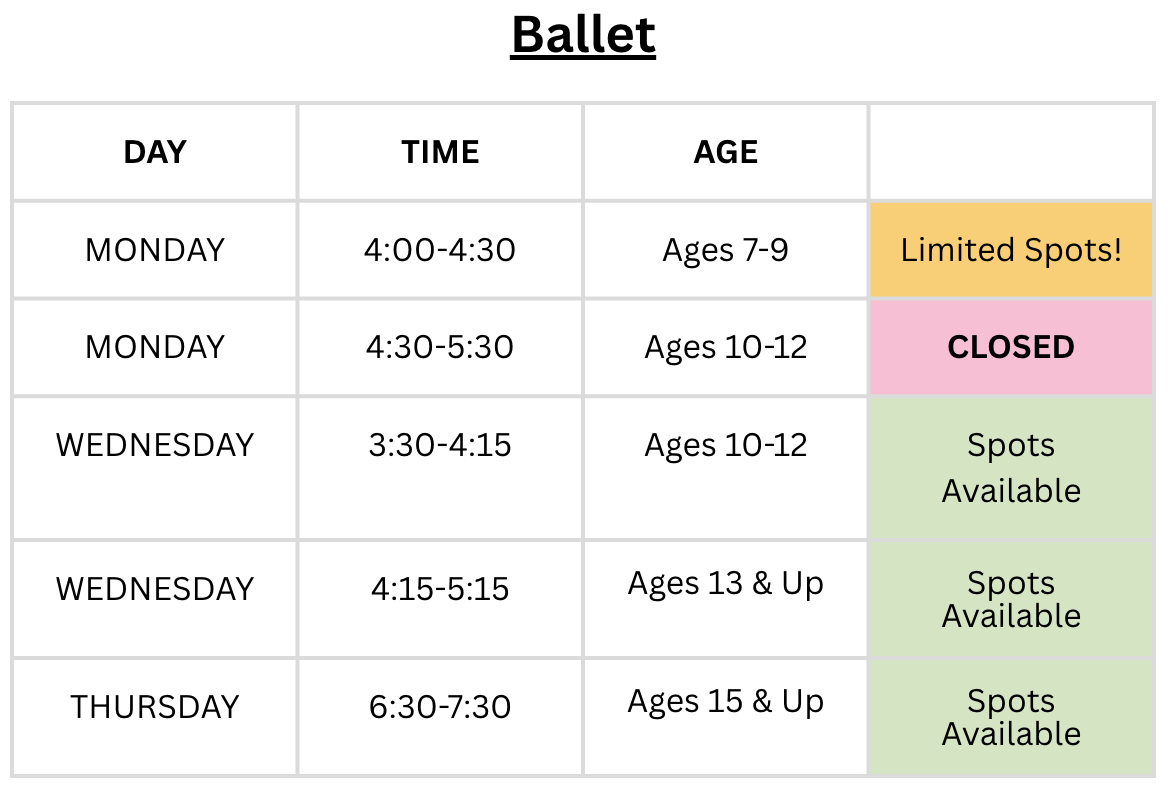Click the Monday 4:00-4:30 time cell
Image resolution: width=1168 pixels, height=800 pixels.
(x=440, y=250)
